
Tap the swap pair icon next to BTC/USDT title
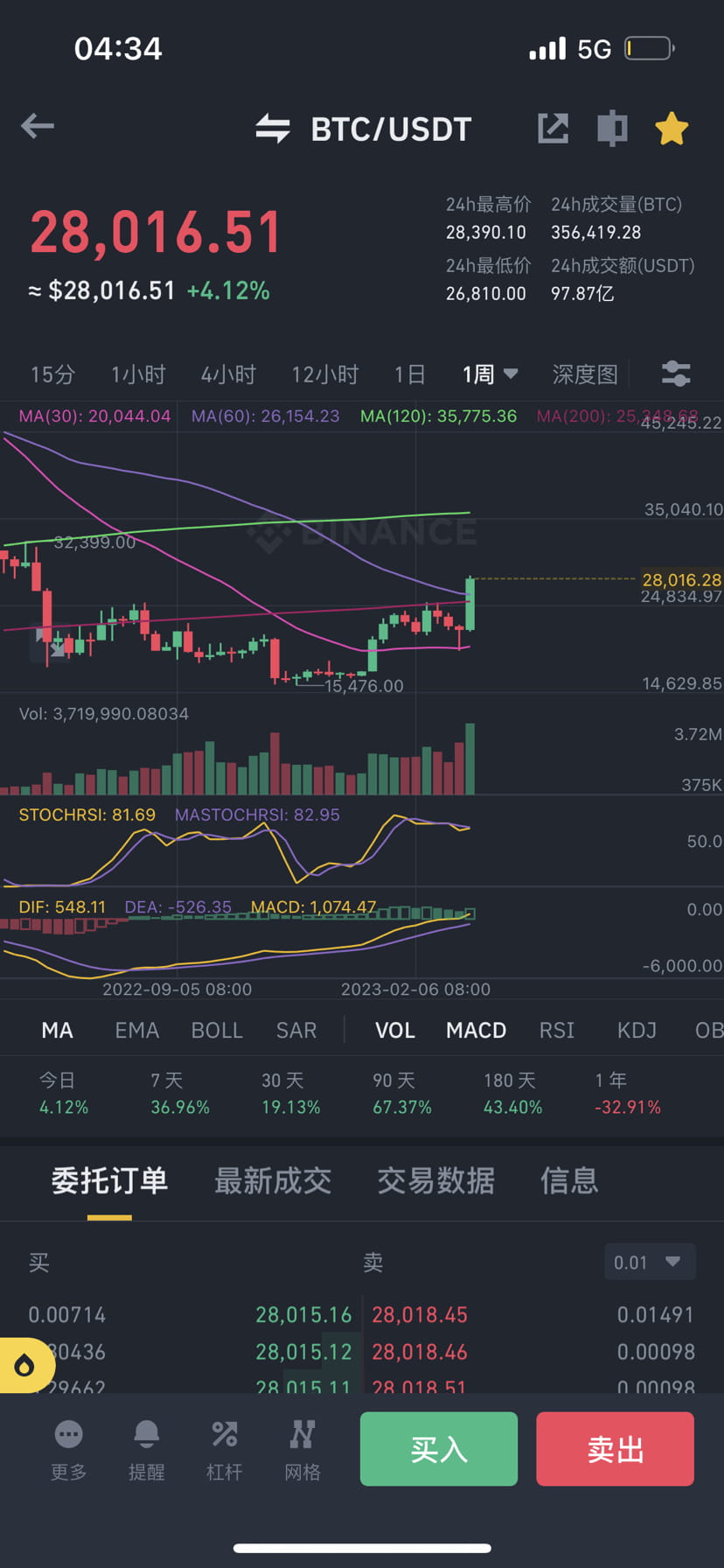click(274, 129)
